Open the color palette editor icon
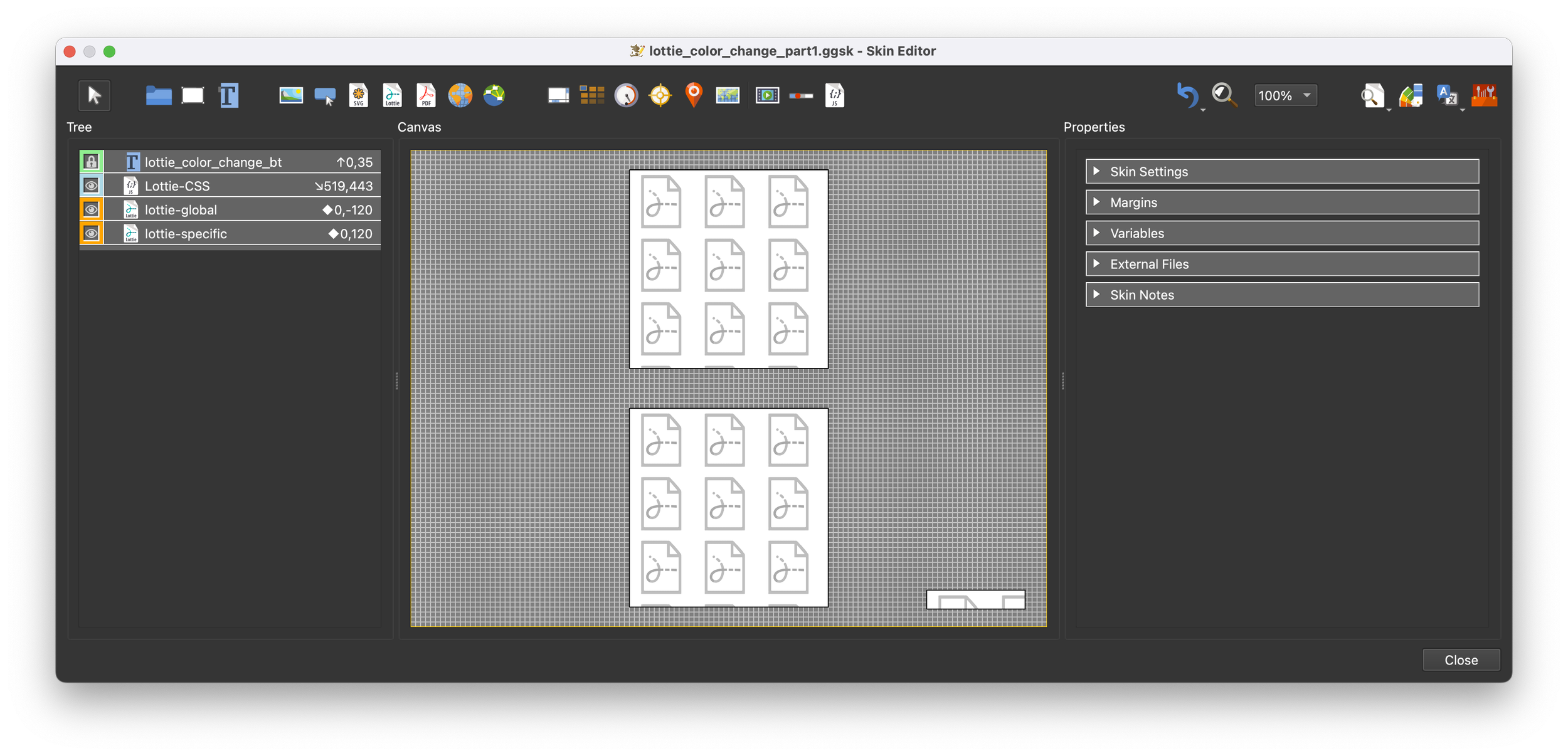This screenshot has width=1568, height=756. 1411,96
